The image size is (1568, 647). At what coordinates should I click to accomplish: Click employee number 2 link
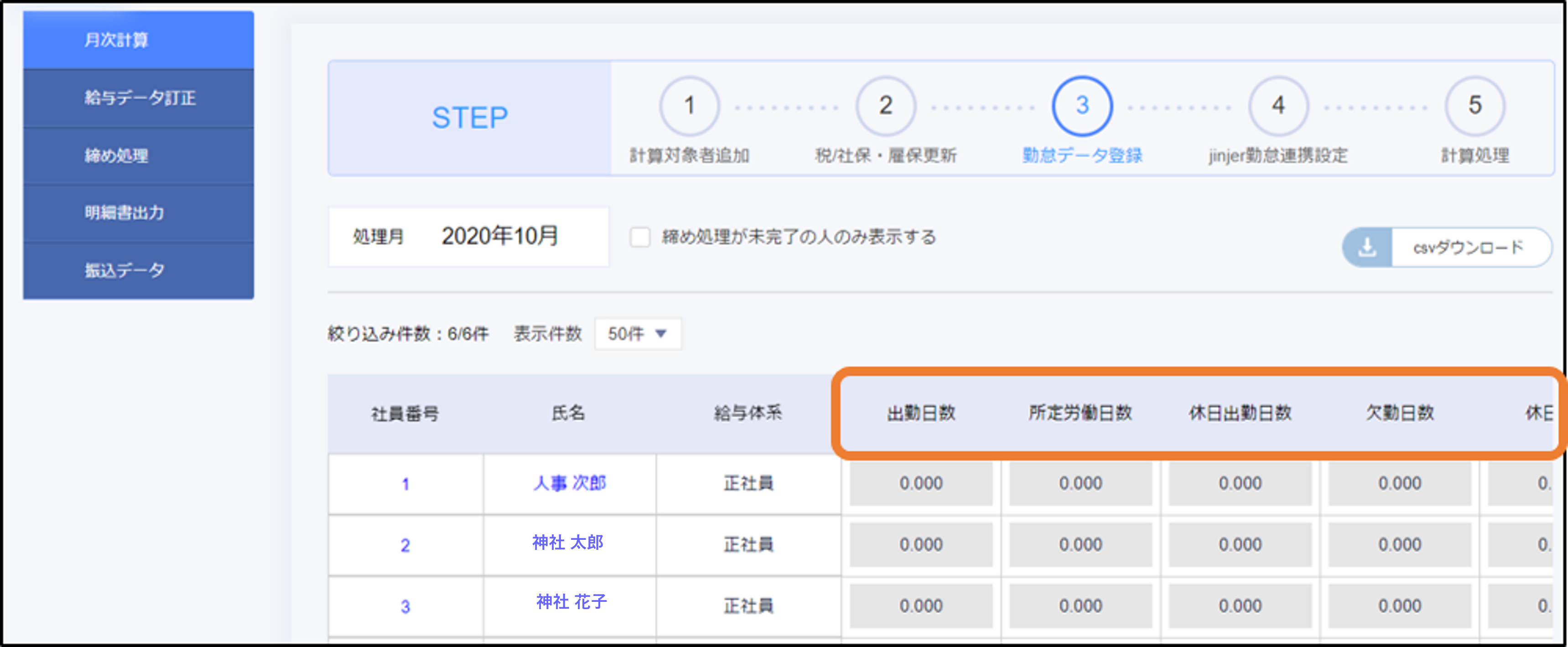tap(405, 545)
